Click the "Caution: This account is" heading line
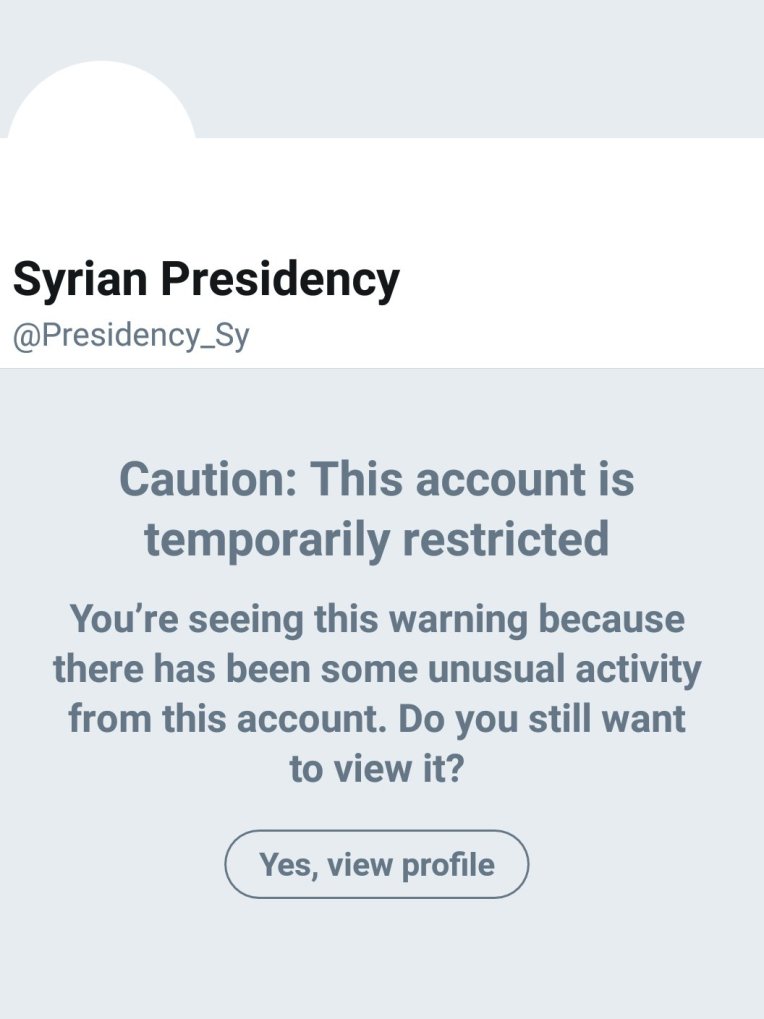Viewport: 764px width, 1019px height. click(x=376, y=479)
